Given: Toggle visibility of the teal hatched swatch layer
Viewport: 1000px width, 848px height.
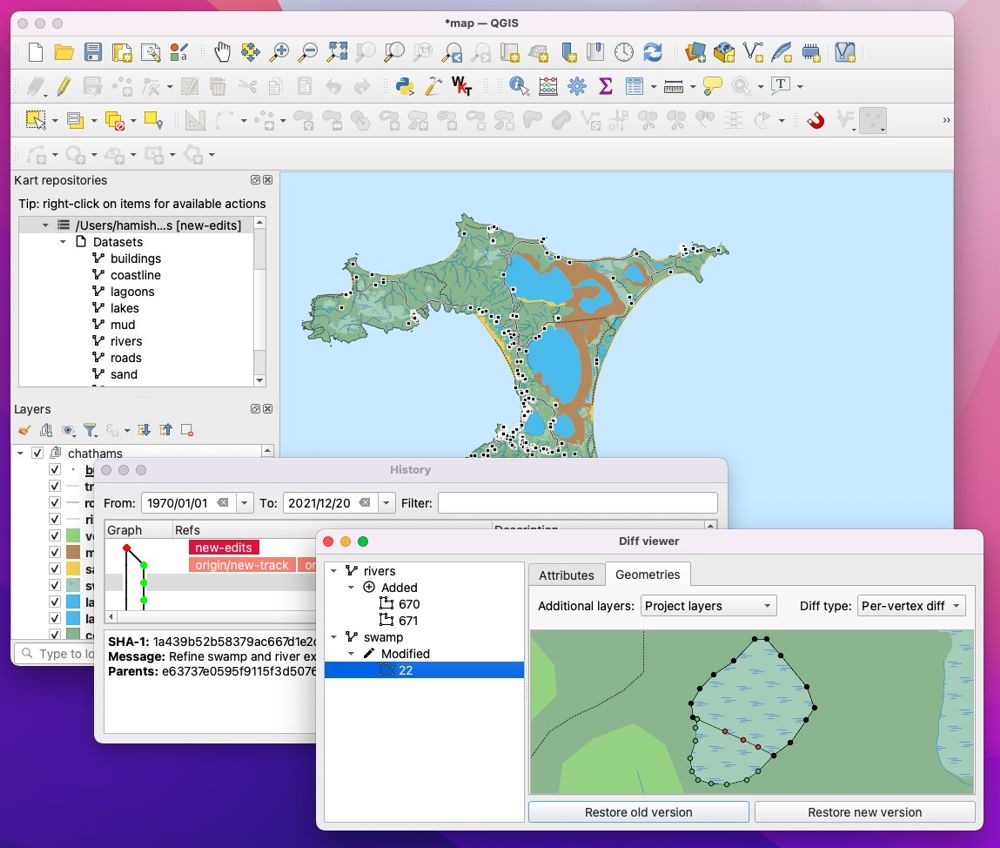Looking at the screenshot, I should pos(55,585).
